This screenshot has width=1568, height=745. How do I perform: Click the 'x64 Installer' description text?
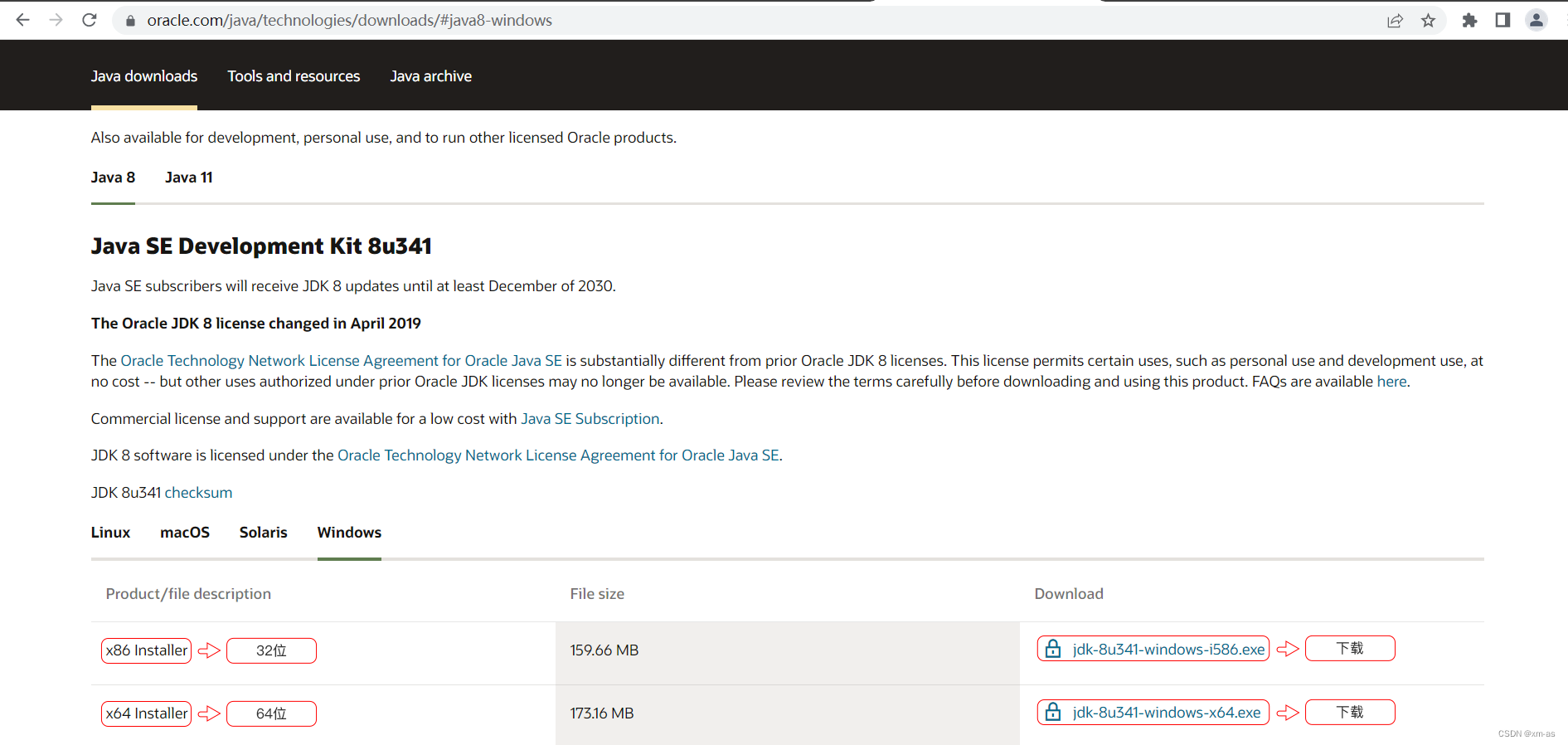click(x=147, y=713)
